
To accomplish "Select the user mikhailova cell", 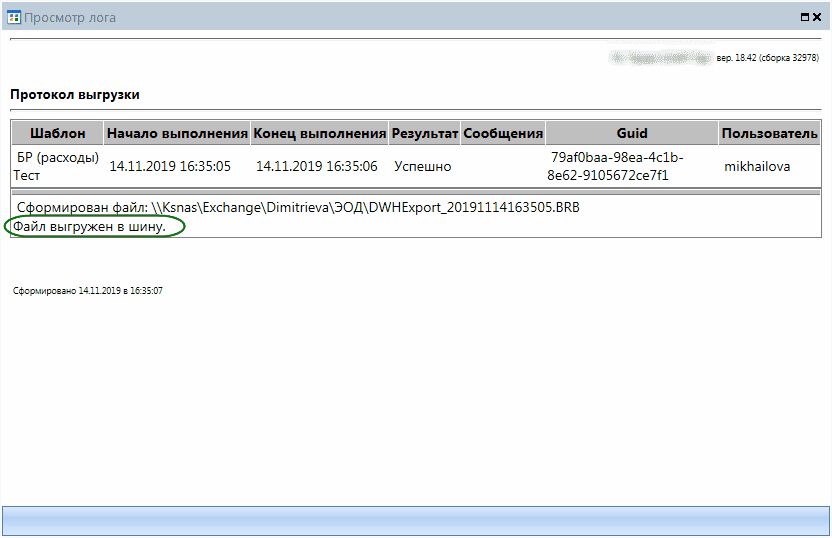I will (x=757, y=167).
